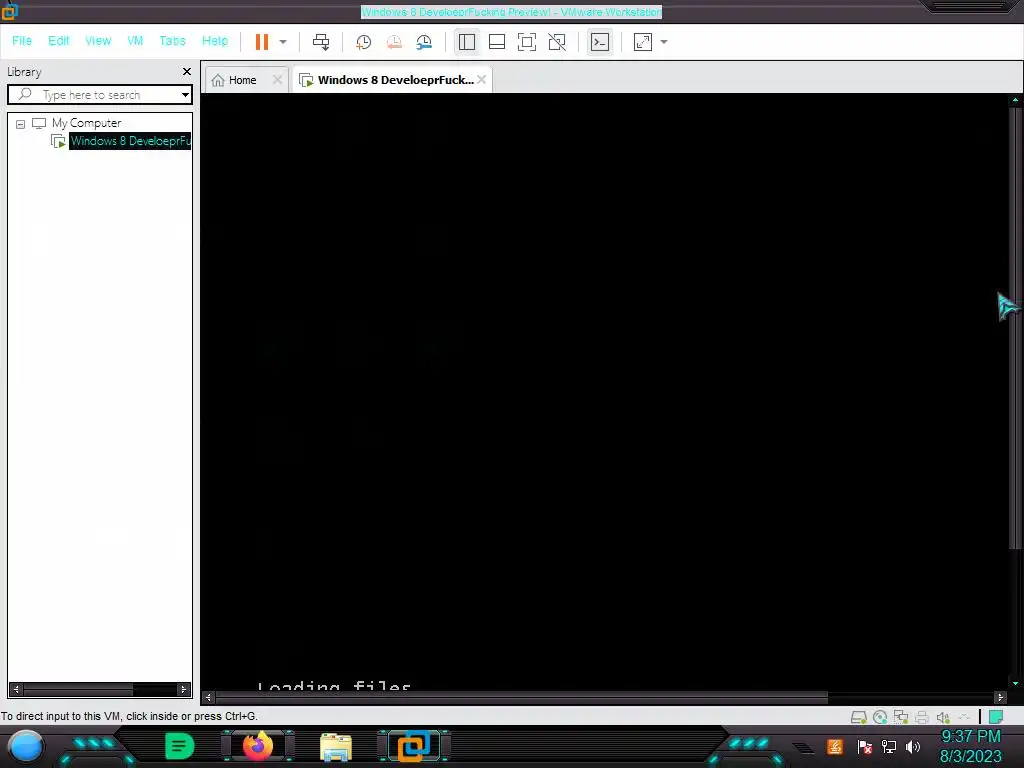Send Ctrl+Alt+Del to the VM
Screen dimensions: 1024x768
point(321,42)
